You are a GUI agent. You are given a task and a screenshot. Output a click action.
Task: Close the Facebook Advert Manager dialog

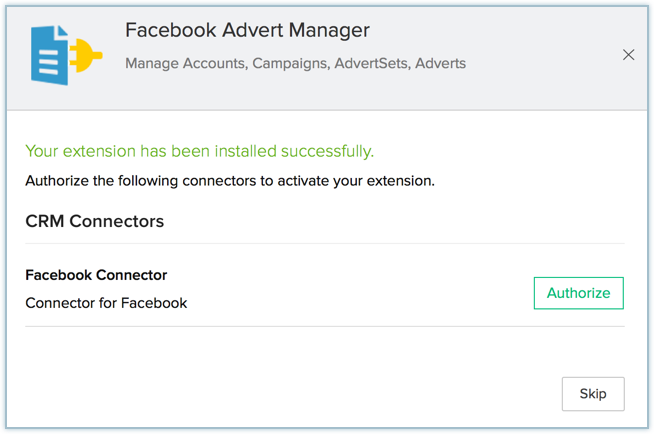coord(628,55)
